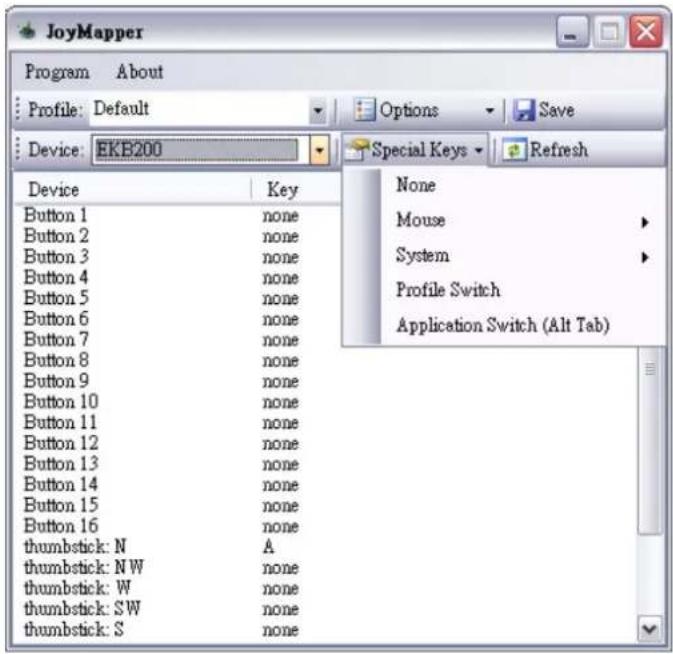
Task: Click key value none for Button 1
Action: tap(281, 216)
